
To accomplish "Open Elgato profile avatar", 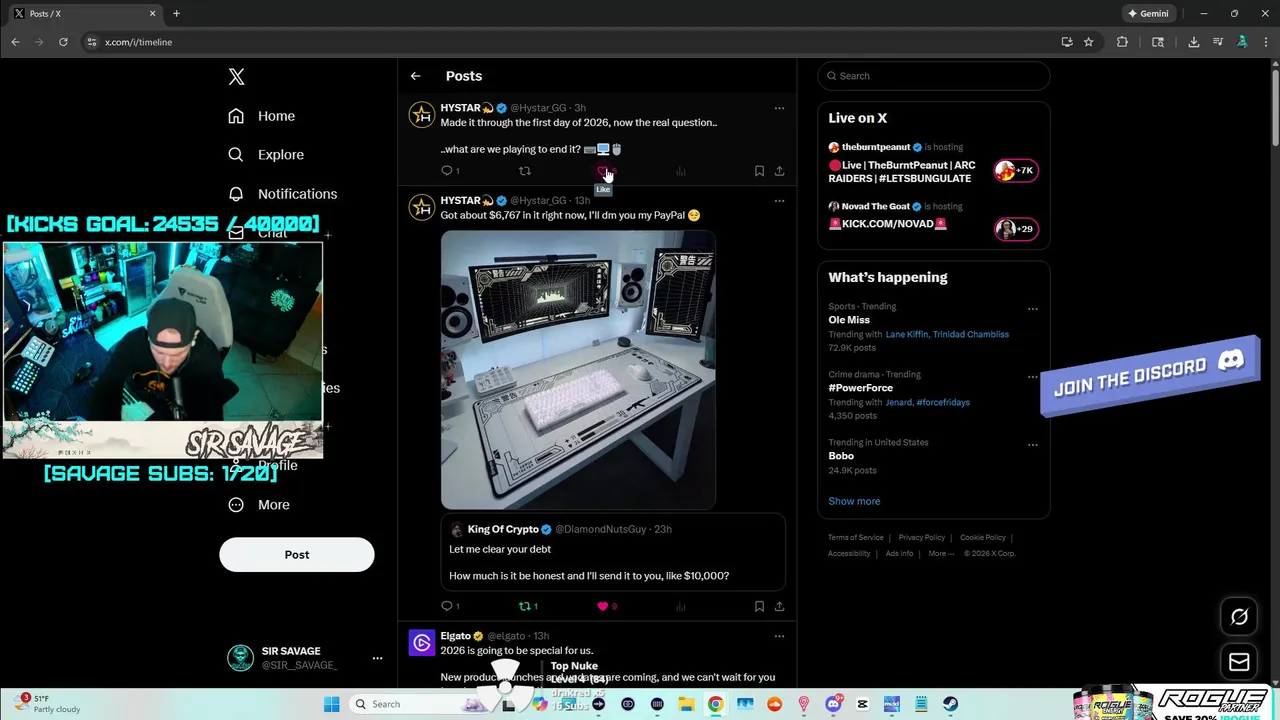I will pyautogui.click(x=422, y=643).
